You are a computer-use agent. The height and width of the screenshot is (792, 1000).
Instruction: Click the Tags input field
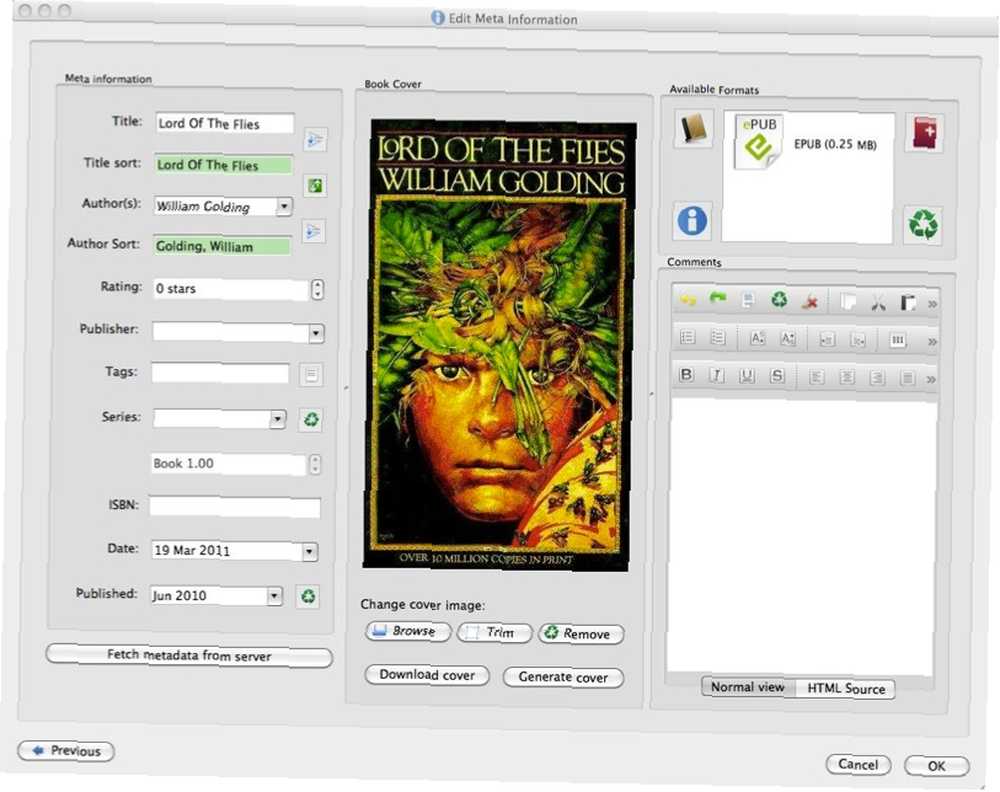click(221, 373)
